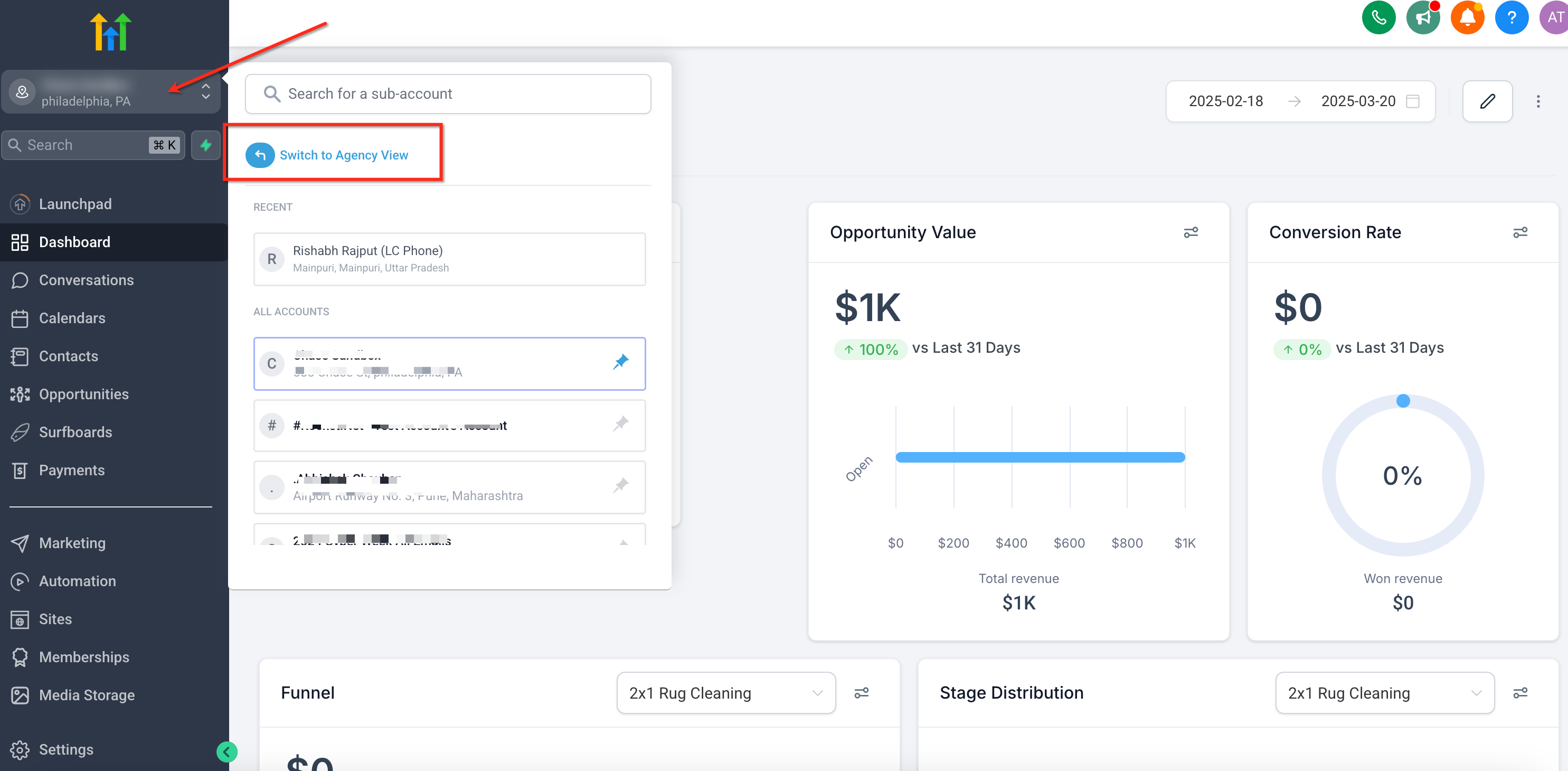The width and height of the screenshot is (1568, 771).
Task: Open Stage Distribution pipeline dropdown
Action: point(1384,692)
